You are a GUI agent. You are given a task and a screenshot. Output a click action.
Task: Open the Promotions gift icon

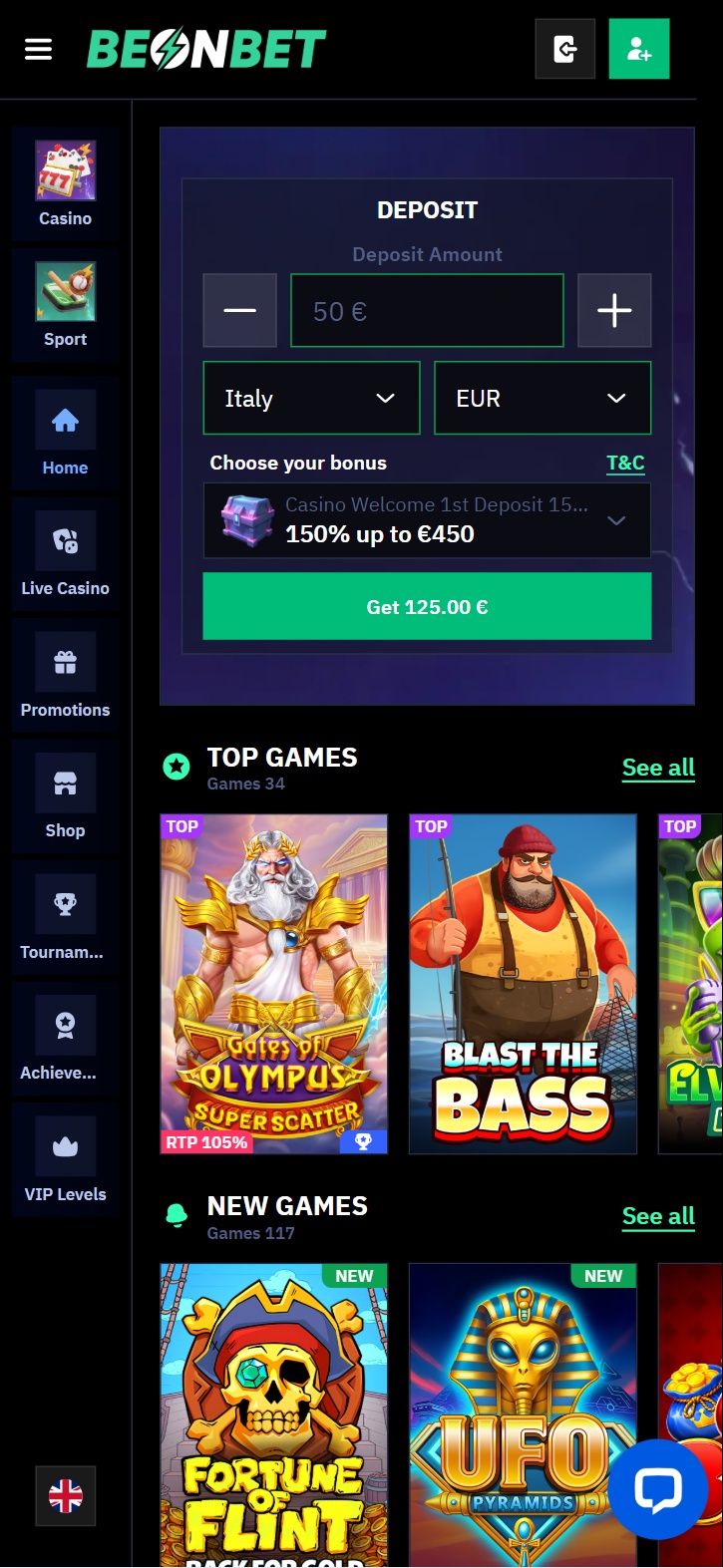[66, 663]
